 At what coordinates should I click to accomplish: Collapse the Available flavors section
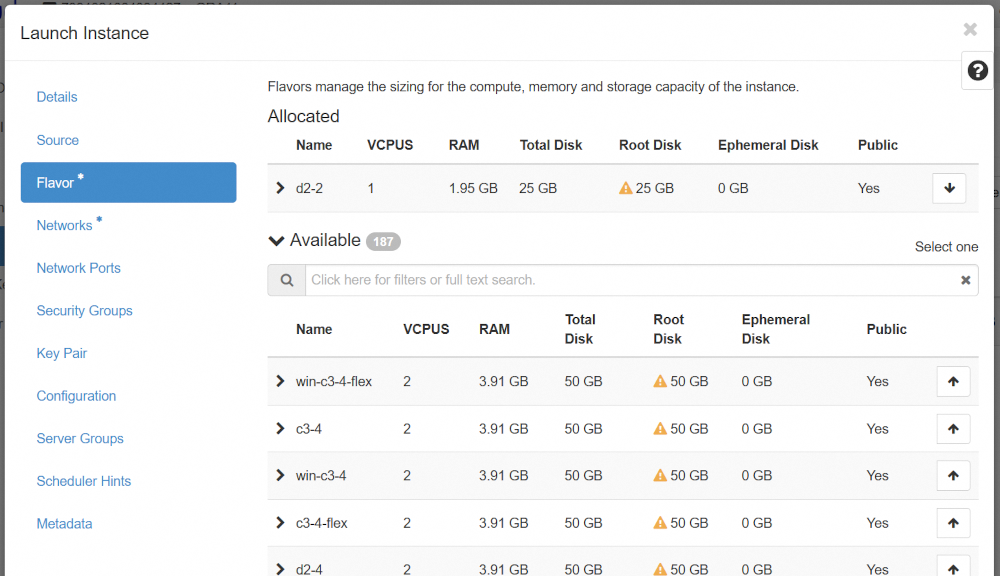[276, 240]
